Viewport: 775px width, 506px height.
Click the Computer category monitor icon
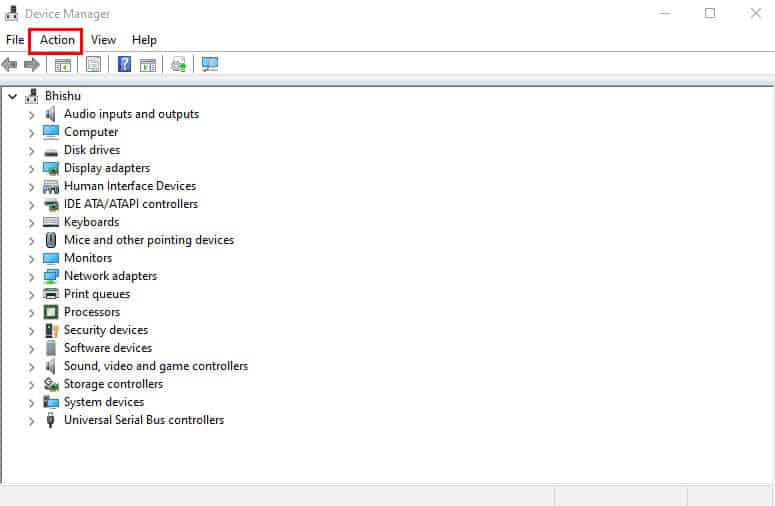point(51,132)
